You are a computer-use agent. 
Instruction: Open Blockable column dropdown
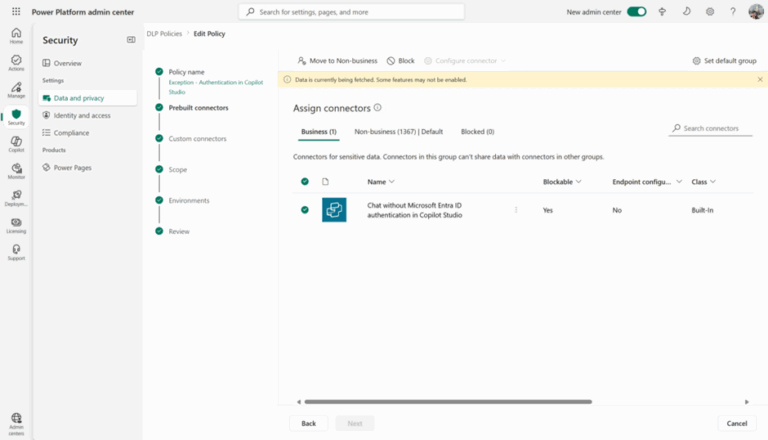562,182
